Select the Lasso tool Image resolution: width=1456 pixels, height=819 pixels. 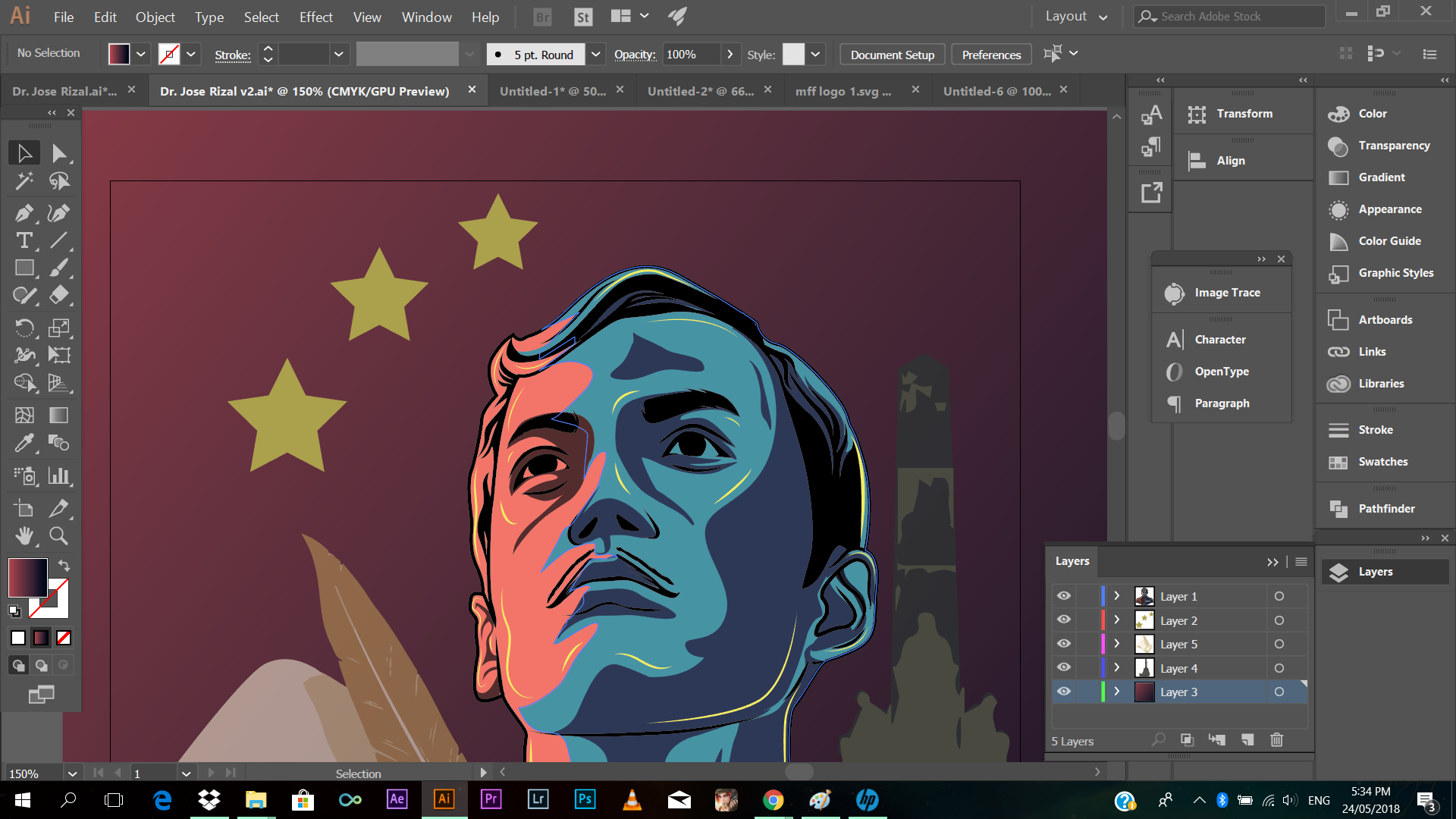pyautogui.click(x=59, y=180)
